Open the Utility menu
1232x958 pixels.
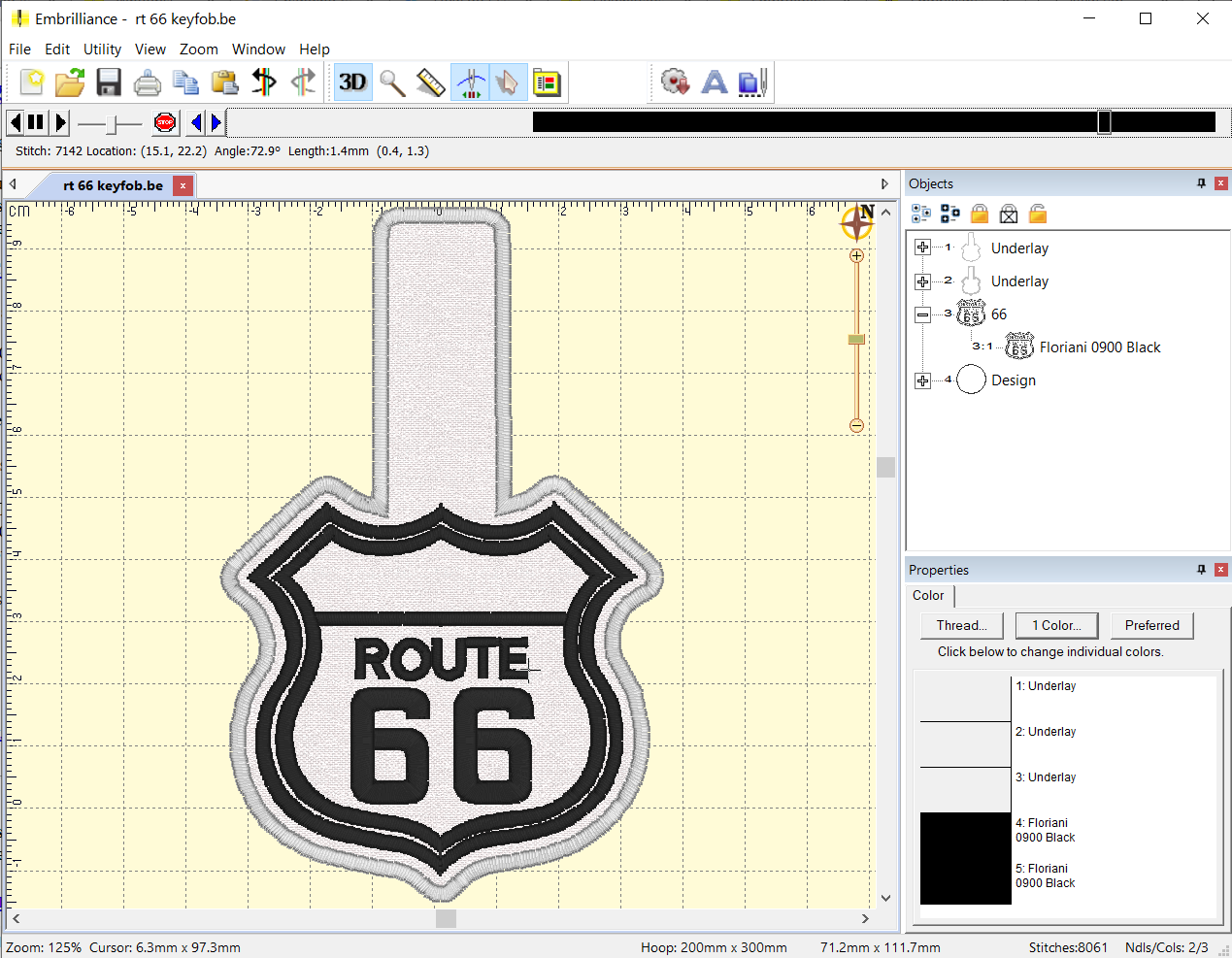(x=102, y=50)
